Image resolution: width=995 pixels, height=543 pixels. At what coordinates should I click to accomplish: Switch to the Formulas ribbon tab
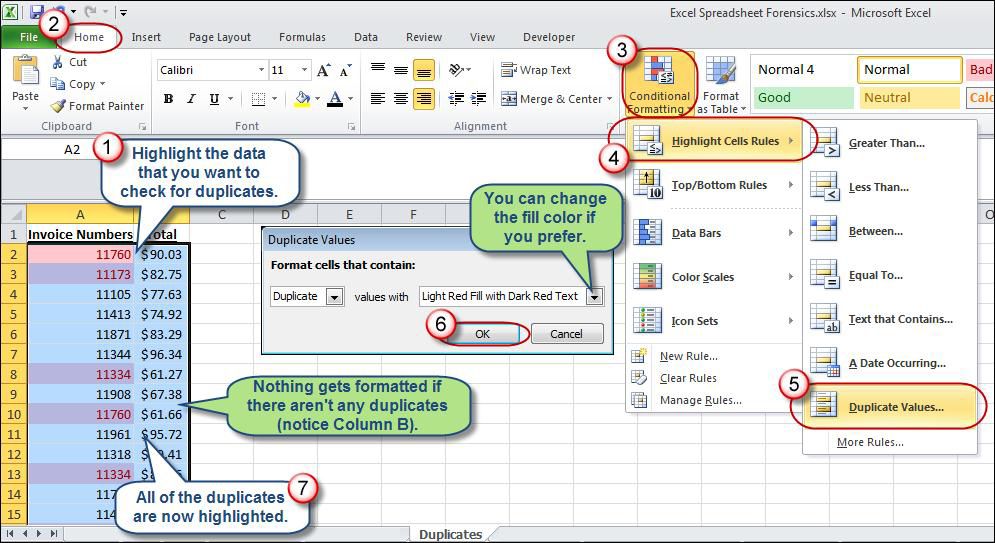[x=302, y=37]
